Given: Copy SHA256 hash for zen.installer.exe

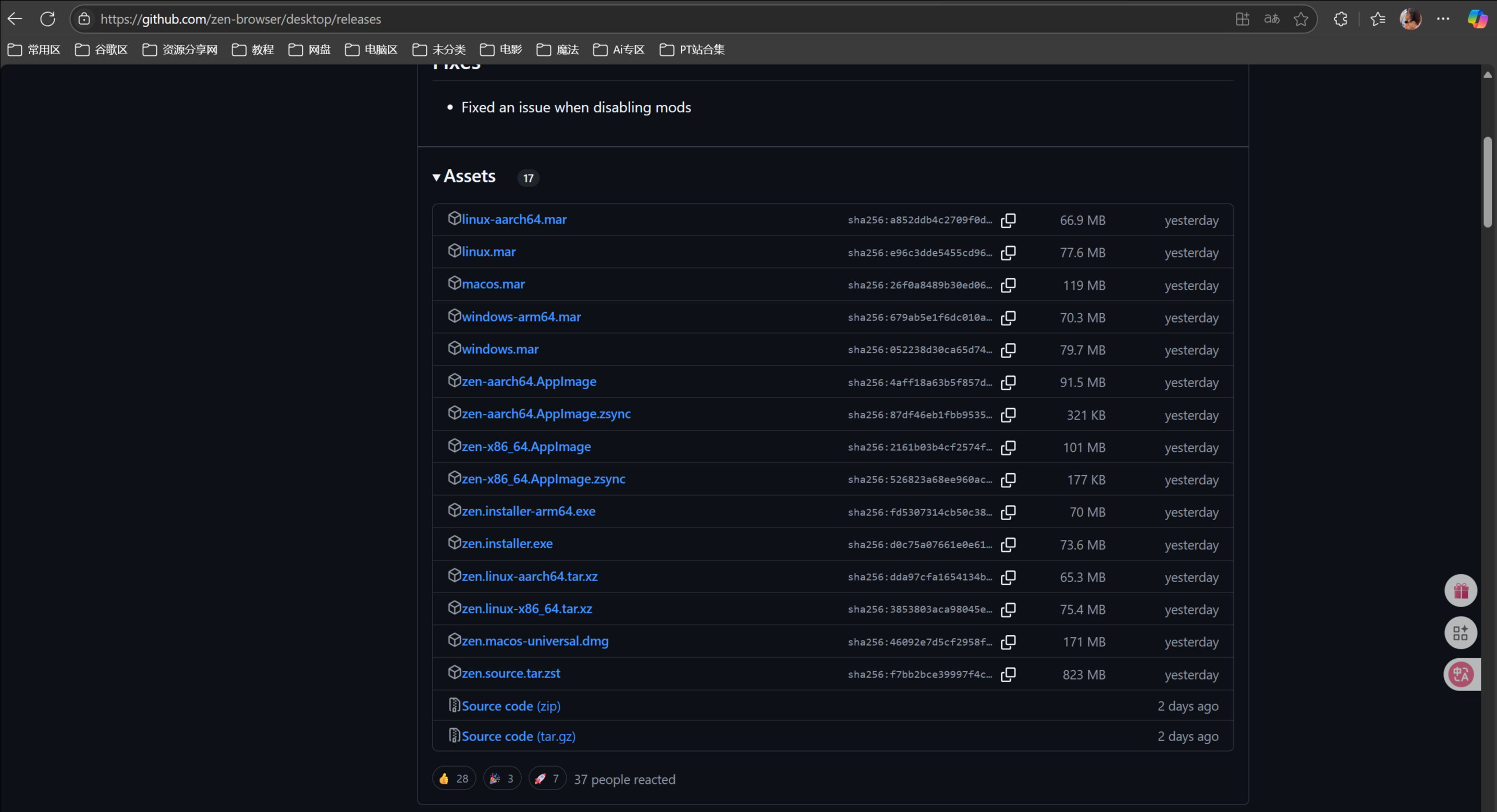Looking at the screenshot, I should (x=1008, y=545).
